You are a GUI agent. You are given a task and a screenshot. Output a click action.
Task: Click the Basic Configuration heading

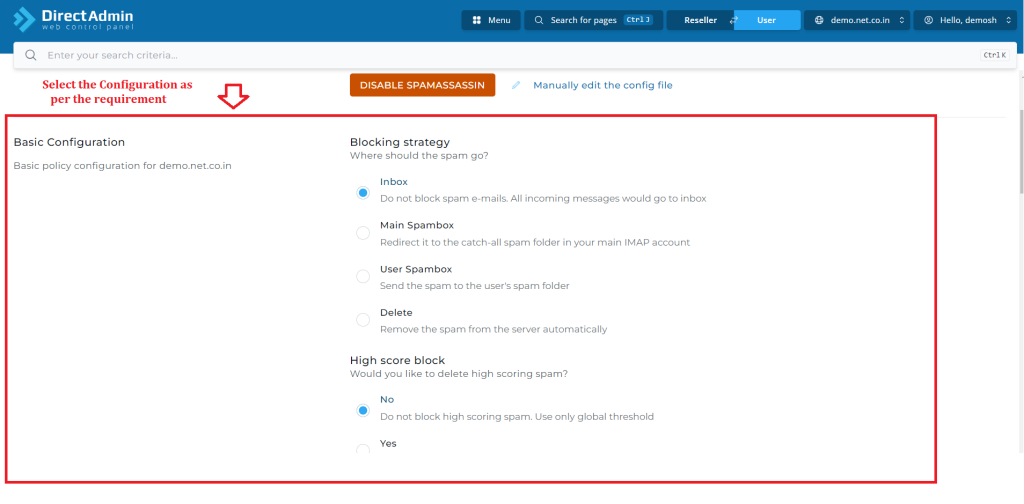pyautogui.click(x=69, y=142)
